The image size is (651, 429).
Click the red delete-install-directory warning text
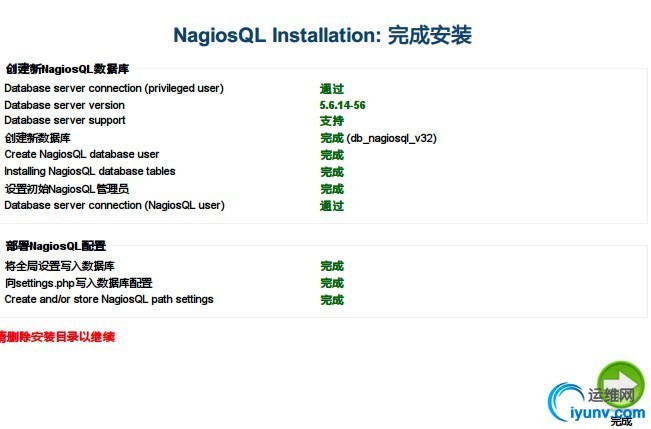(x=58, y=337)
